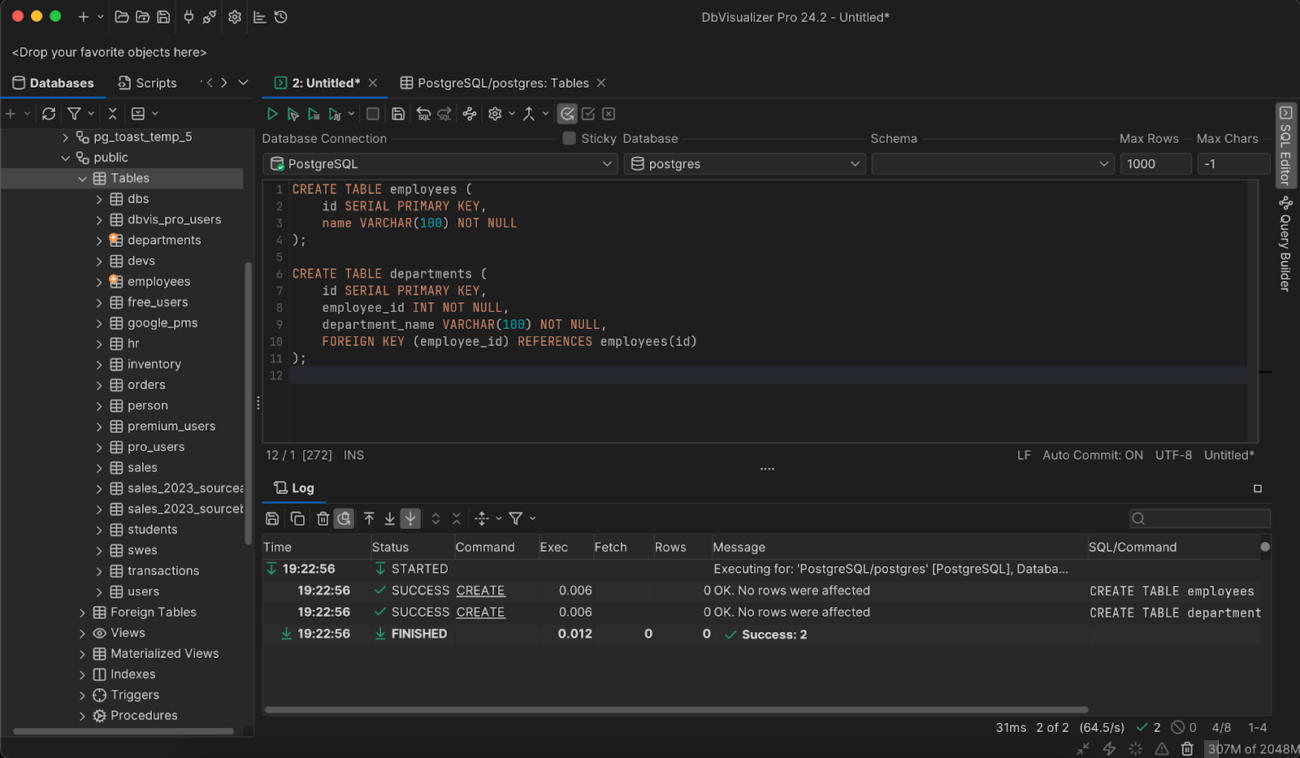Click the Stop execution square icon
The width and height of the screenshot is (1300, 758).
click(373, 114)
